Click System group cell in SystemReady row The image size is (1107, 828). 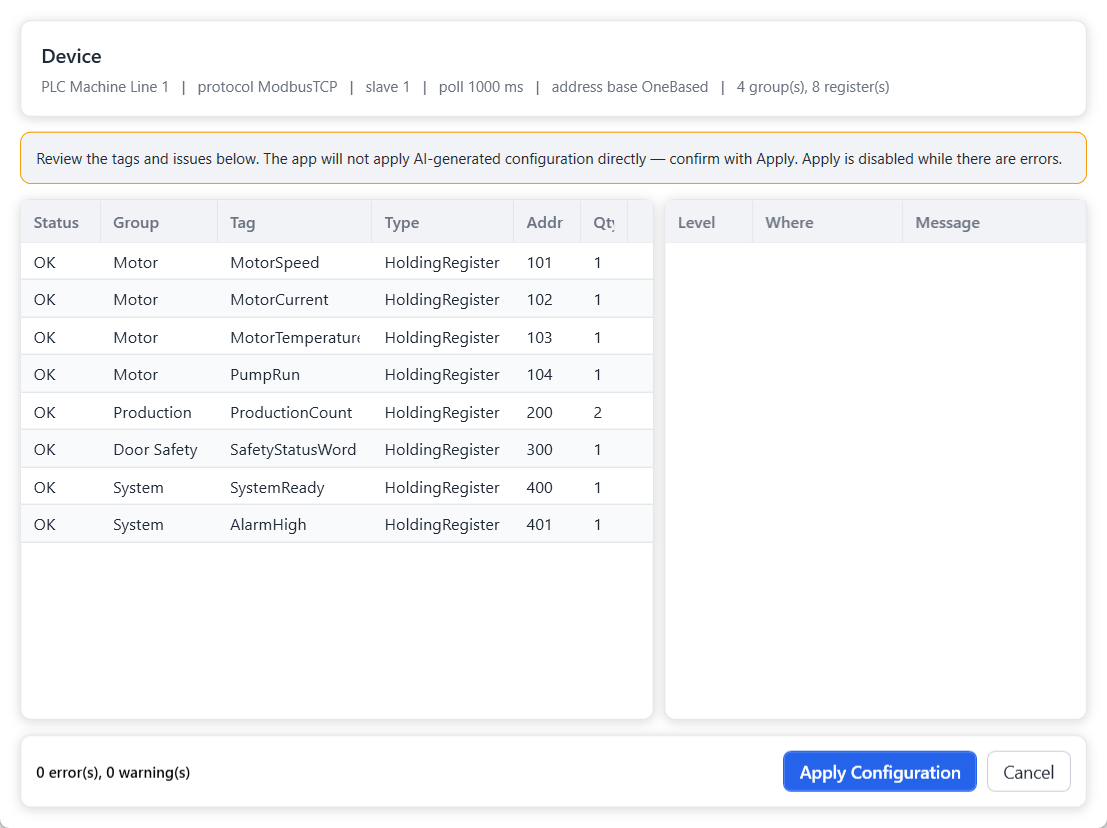[x=159, y=487]
